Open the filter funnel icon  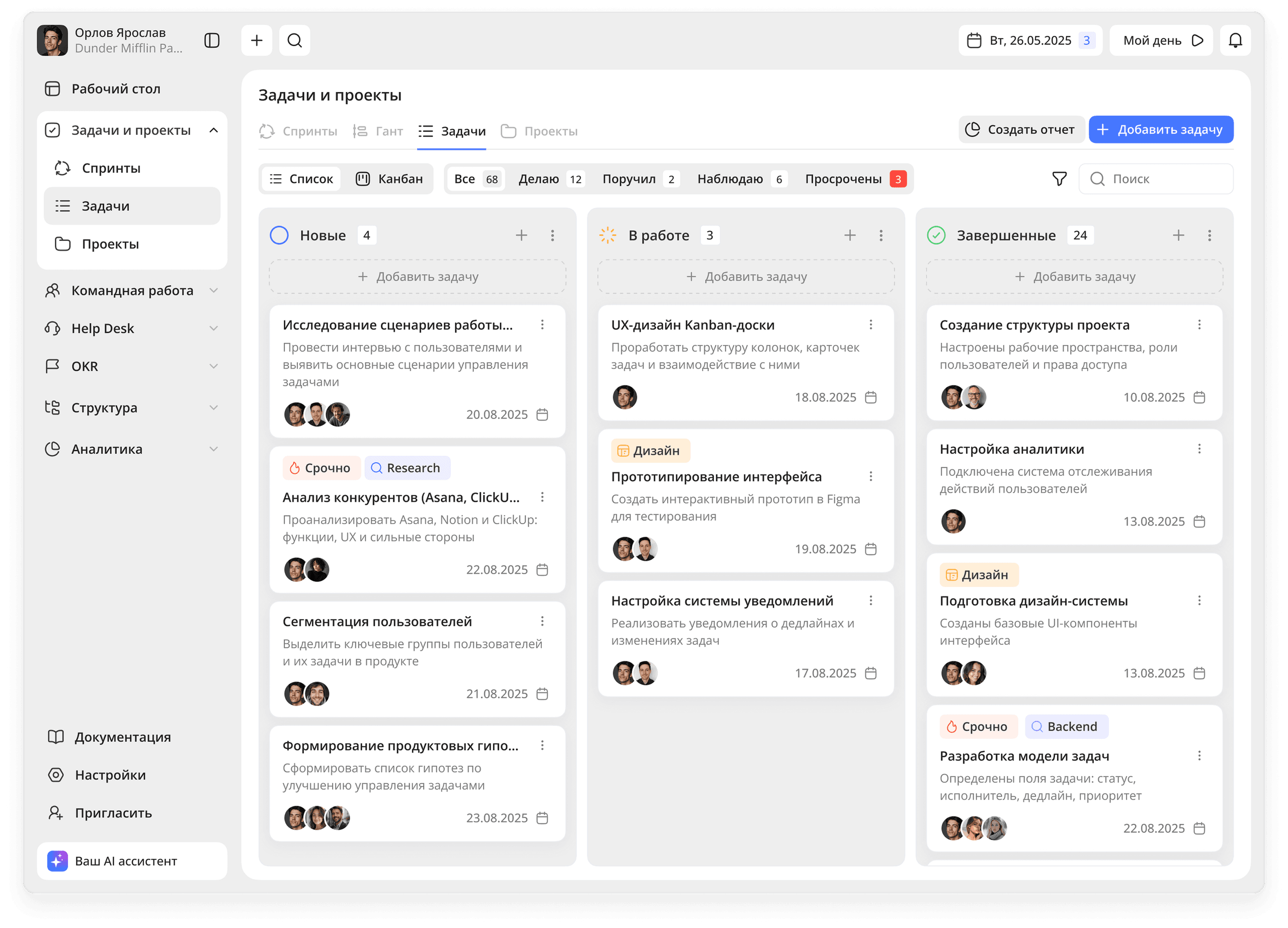tap(1059, 179)
